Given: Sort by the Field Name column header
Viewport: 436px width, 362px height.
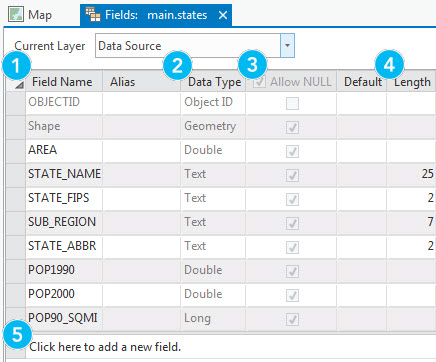Looking at the screenshot, I should [64, 81].
